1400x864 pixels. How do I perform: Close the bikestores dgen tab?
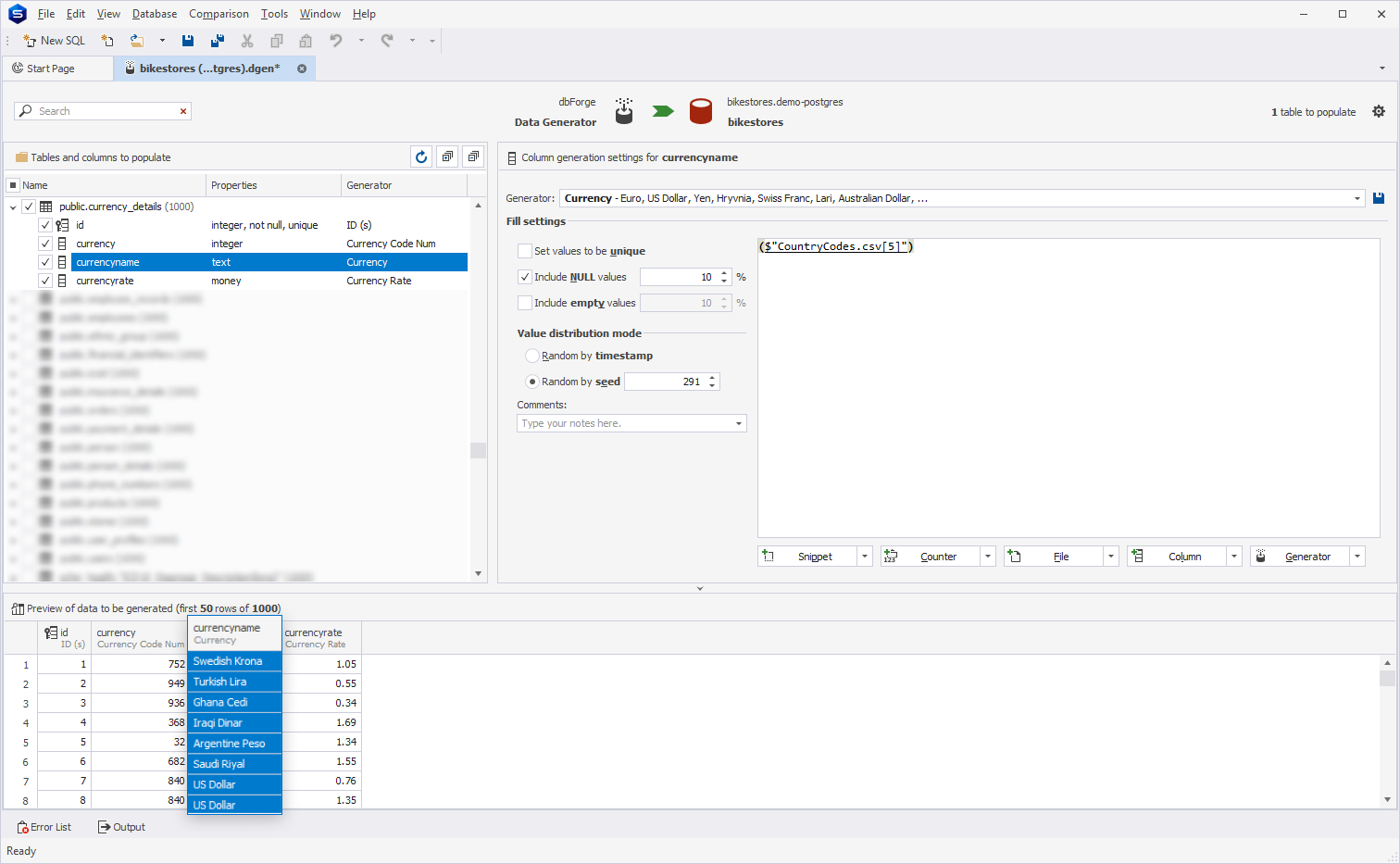302,69
